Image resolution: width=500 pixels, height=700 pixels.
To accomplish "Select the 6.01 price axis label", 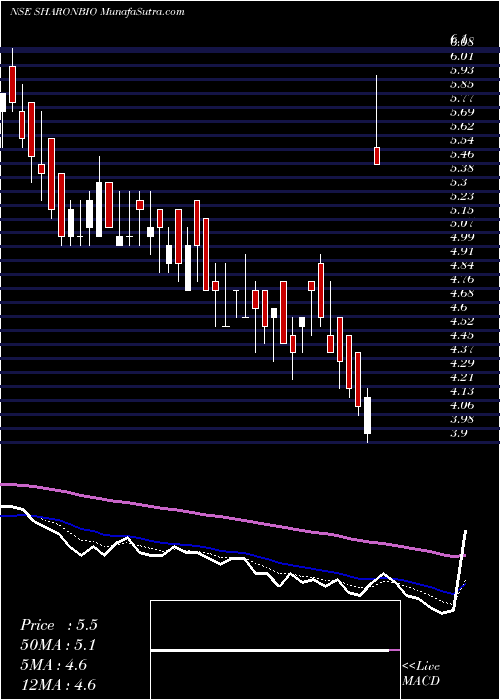I will (x=462, y=56).
